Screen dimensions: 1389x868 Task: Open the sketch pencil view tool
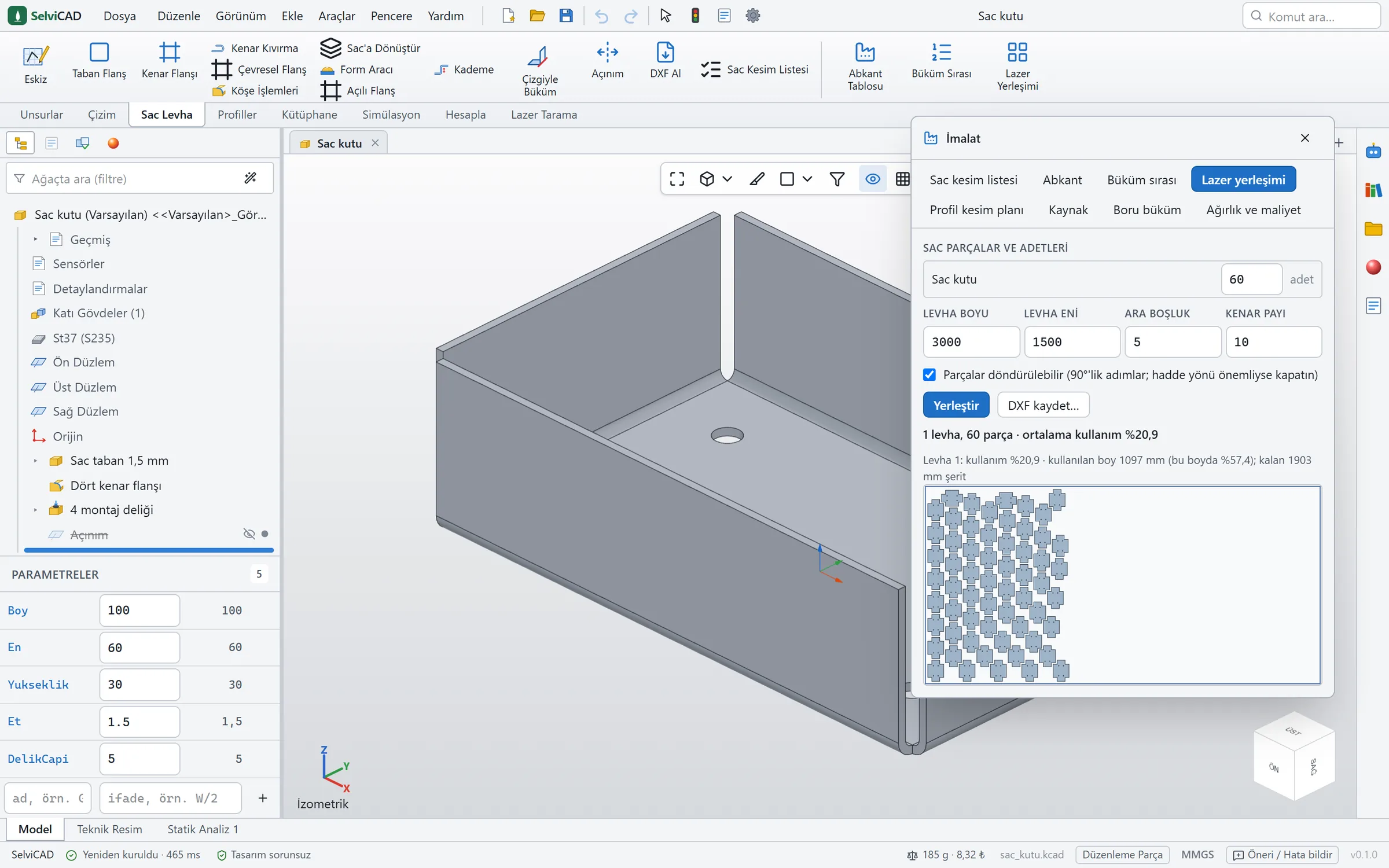pos(756,179)
